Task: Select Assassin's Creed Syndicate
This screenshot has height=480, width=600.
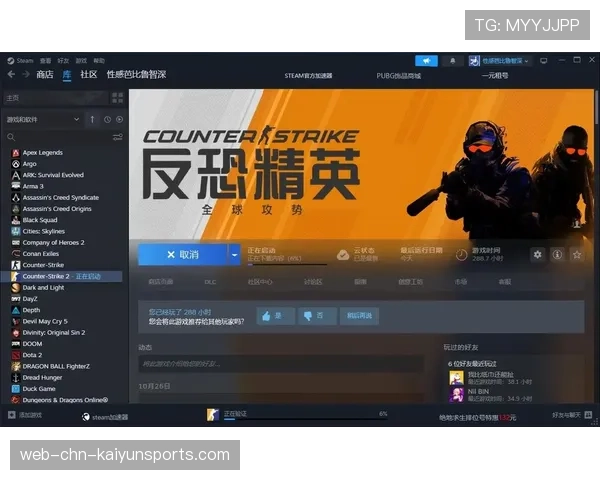Action: pos(61,198)
